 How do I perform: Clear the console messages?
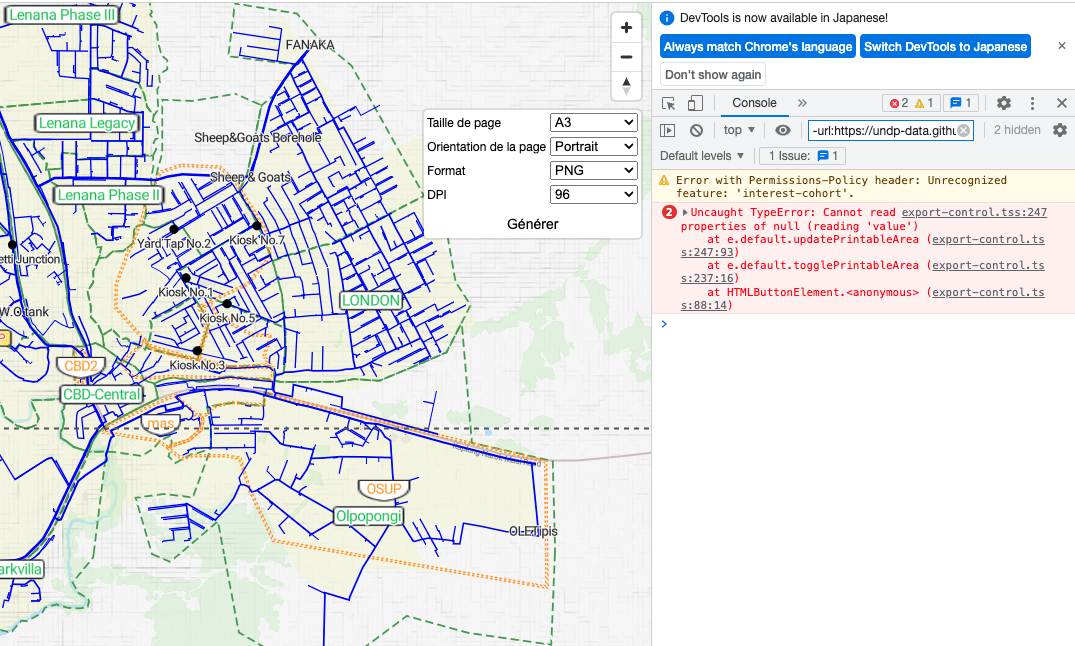(697, 130)
